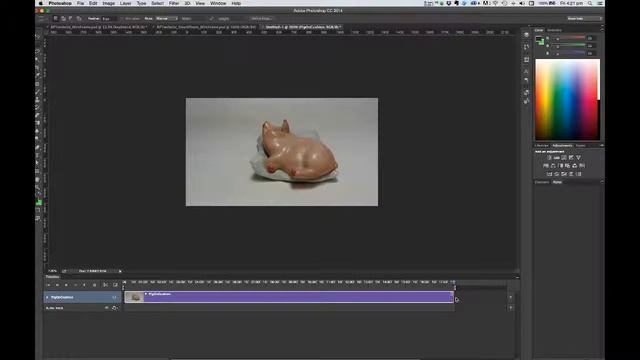Click the green G slider in Color panel
The image size is (640, 360).
tap(570, 45)
